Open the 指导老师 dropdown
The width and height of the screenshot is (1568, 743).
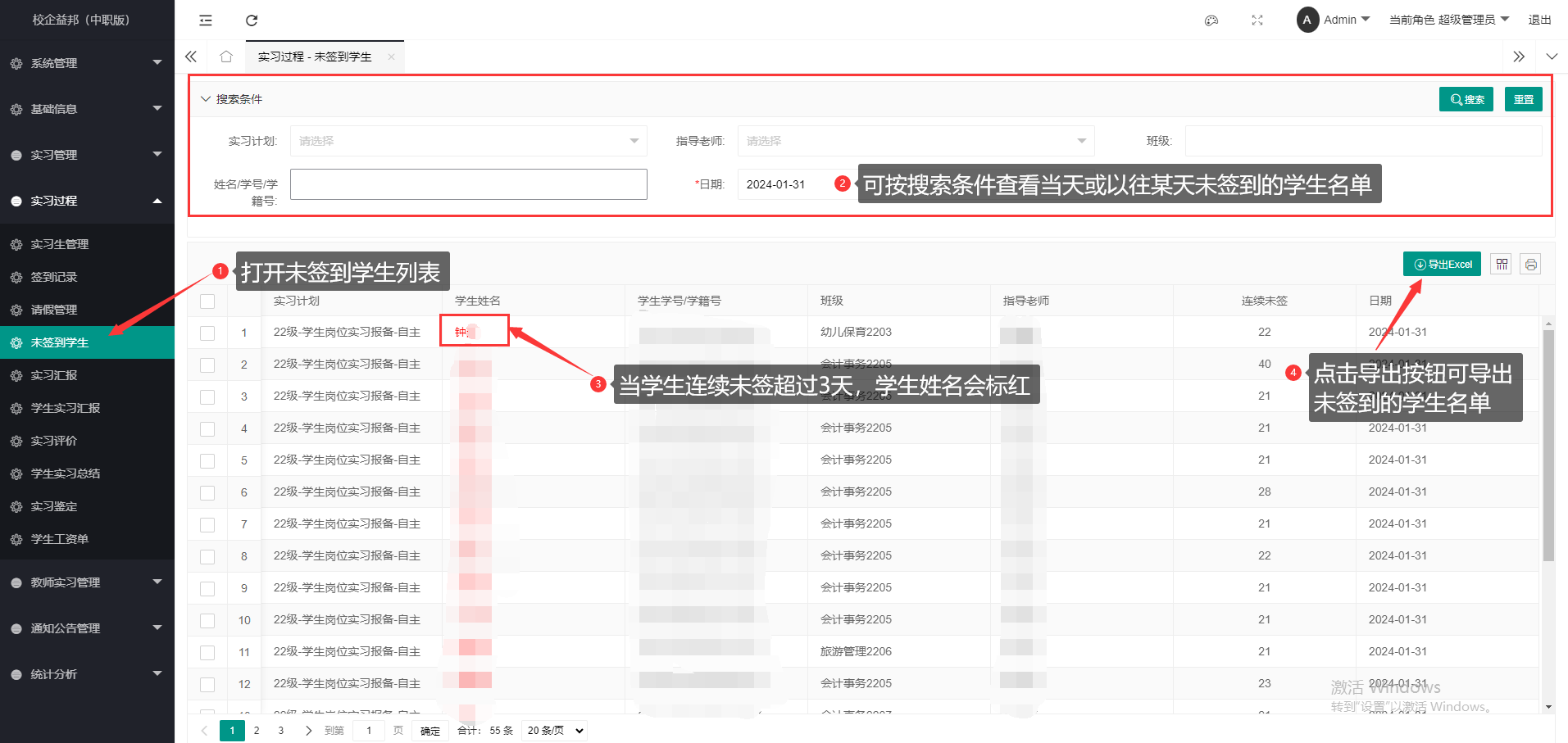point(916,141)
